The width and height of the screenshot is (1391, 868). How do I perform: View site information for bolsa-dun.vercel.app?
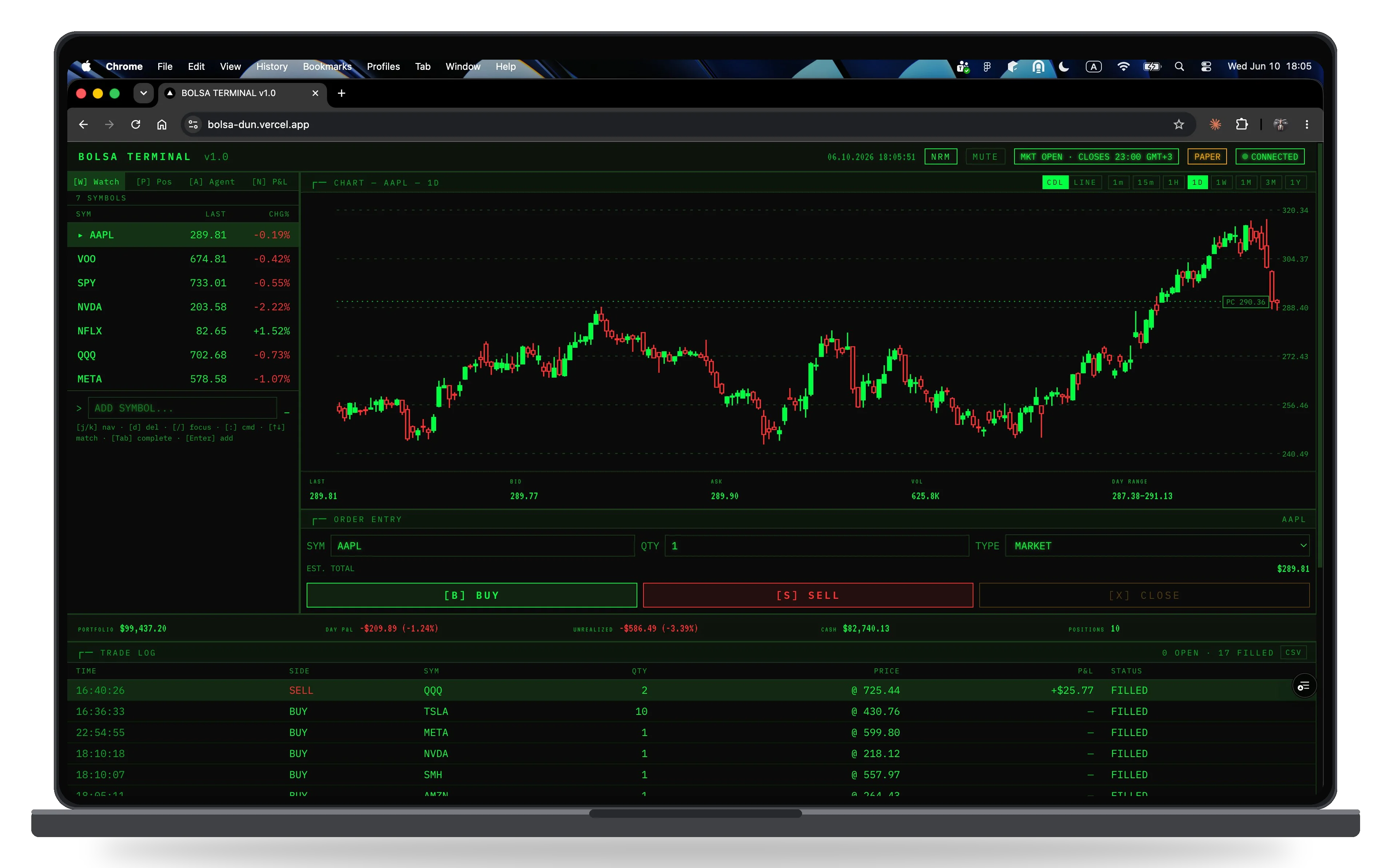click(193, 124)
